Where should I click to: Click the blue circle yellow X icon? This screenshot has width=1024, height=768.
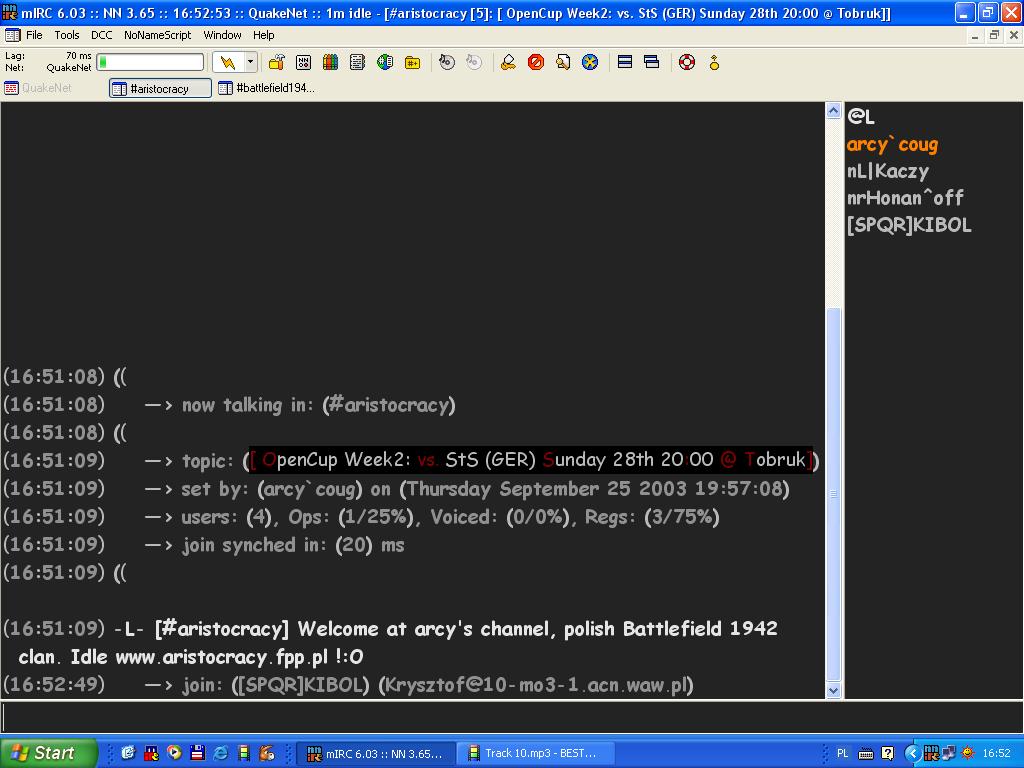(x=590, y=62)
